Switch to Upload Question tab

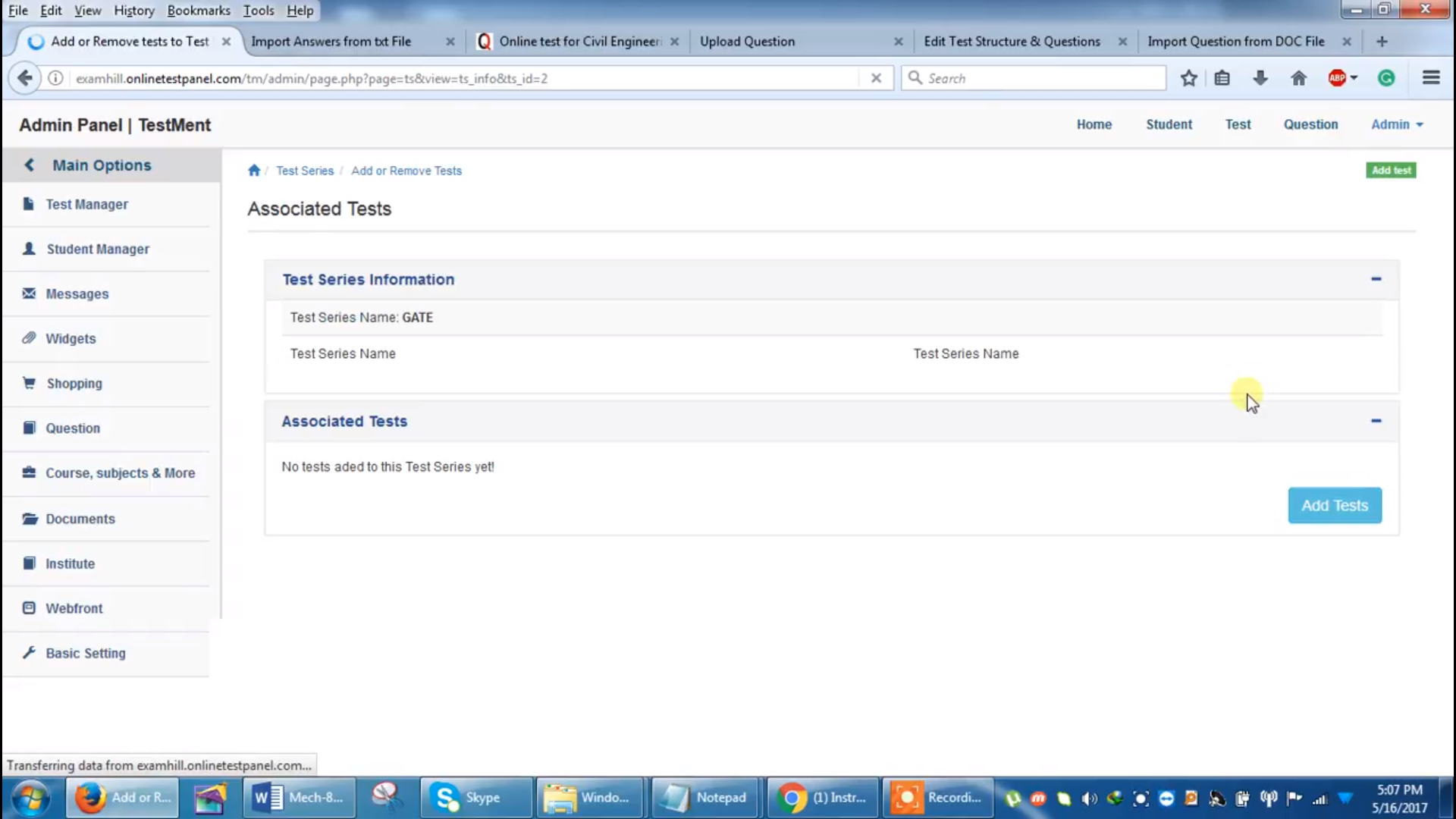point(747,42)
